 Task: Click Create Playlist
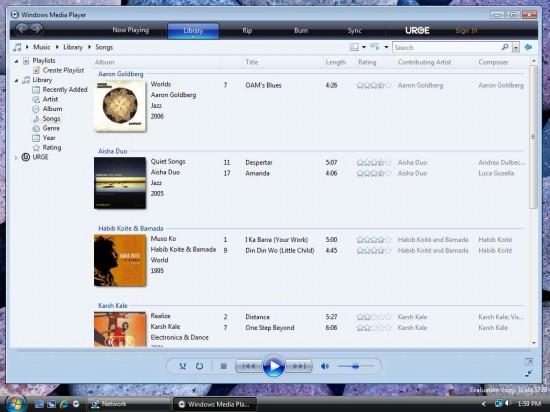63,70
